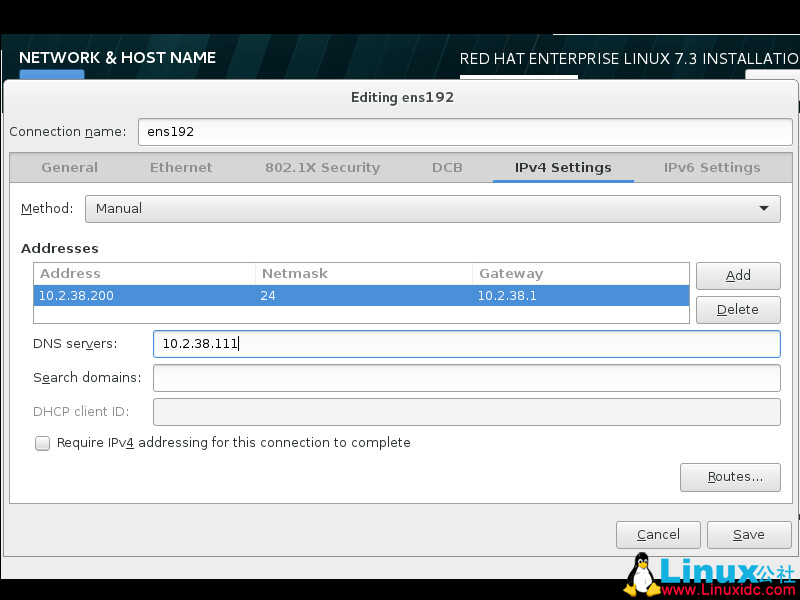This screenshot has width=800, height=600.
Task: Cancel editing the ens192 connection
Action: click(658, 535)
